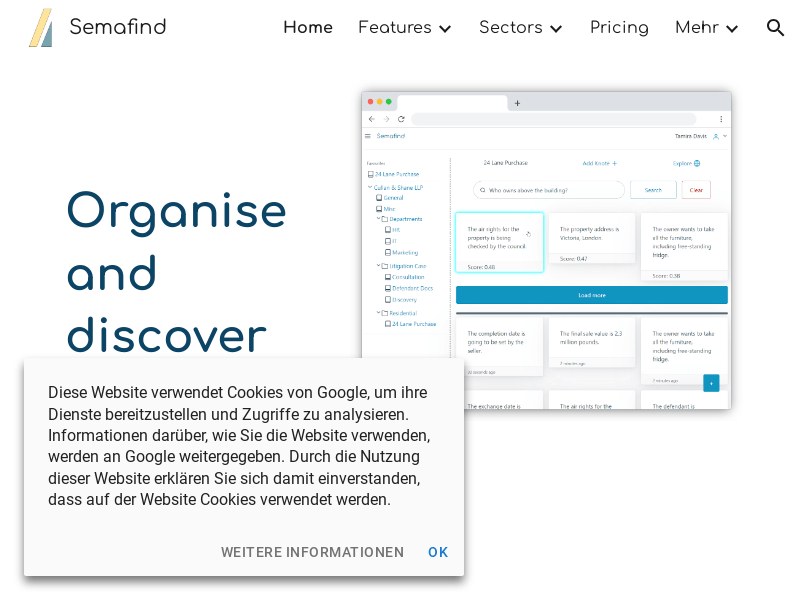Select Defendant Docs in the sidebar tree
This screenshot has width=800, height=600.
(x=412, y=288)
